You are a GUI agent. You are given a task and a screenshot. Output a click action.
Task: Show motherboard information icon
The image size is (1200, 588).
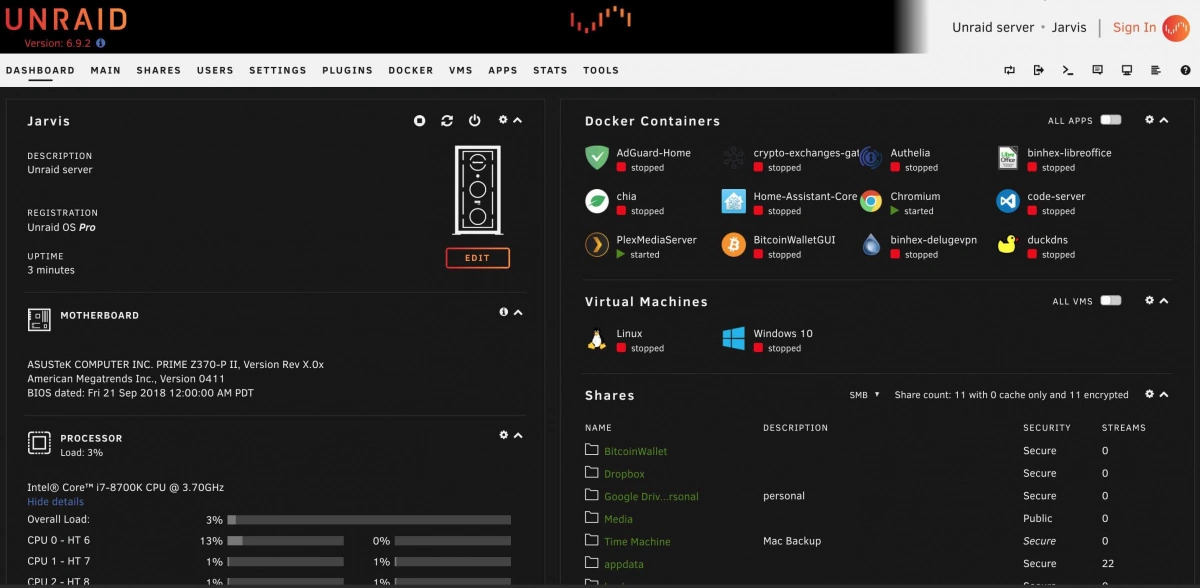[504, 312]
